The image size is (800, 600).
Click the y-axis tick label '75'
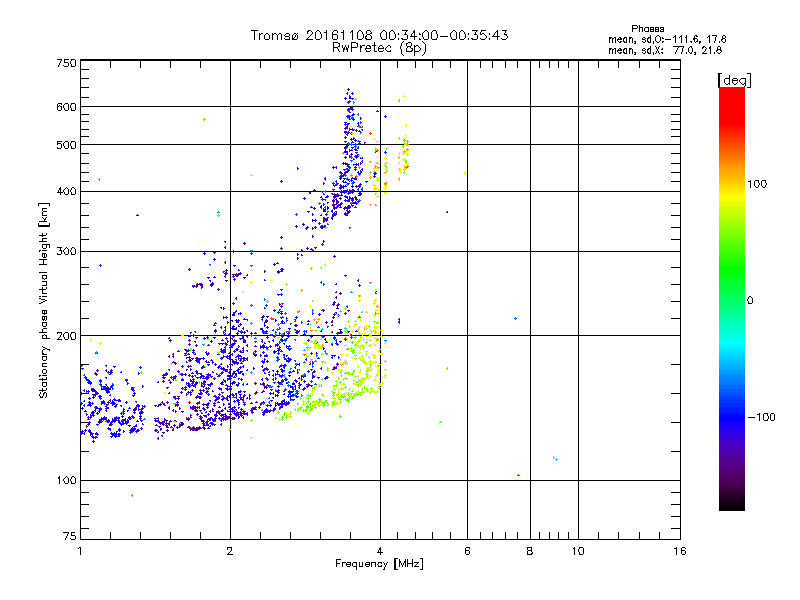(70, 536)
